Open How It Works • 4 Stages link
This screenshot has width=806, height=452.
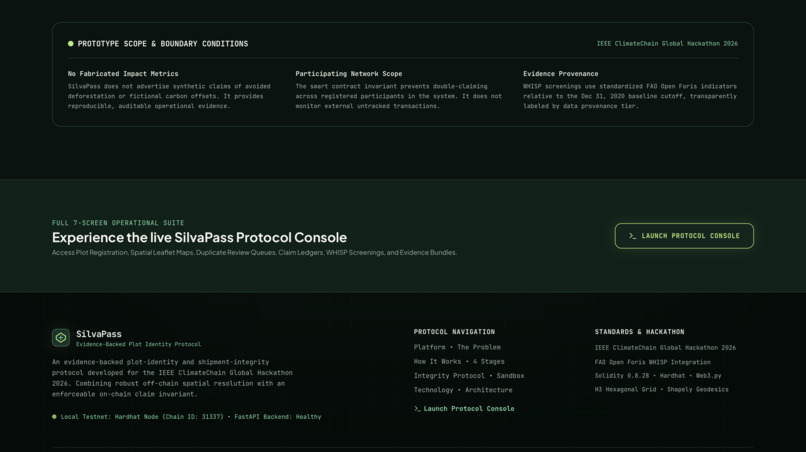(459, 361)
